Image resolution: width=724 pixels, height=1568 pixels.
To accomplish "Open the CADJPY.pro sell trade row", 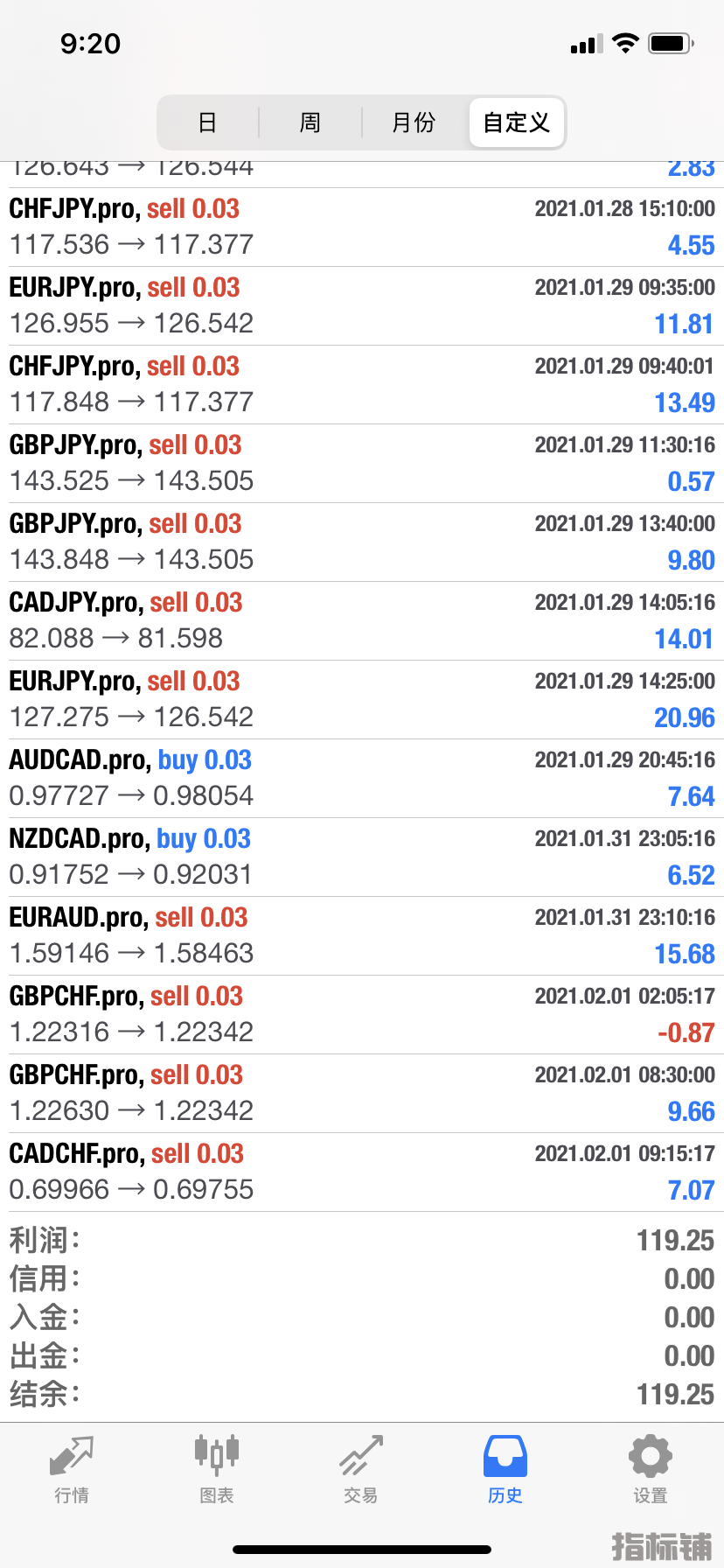I will (362, 621).
